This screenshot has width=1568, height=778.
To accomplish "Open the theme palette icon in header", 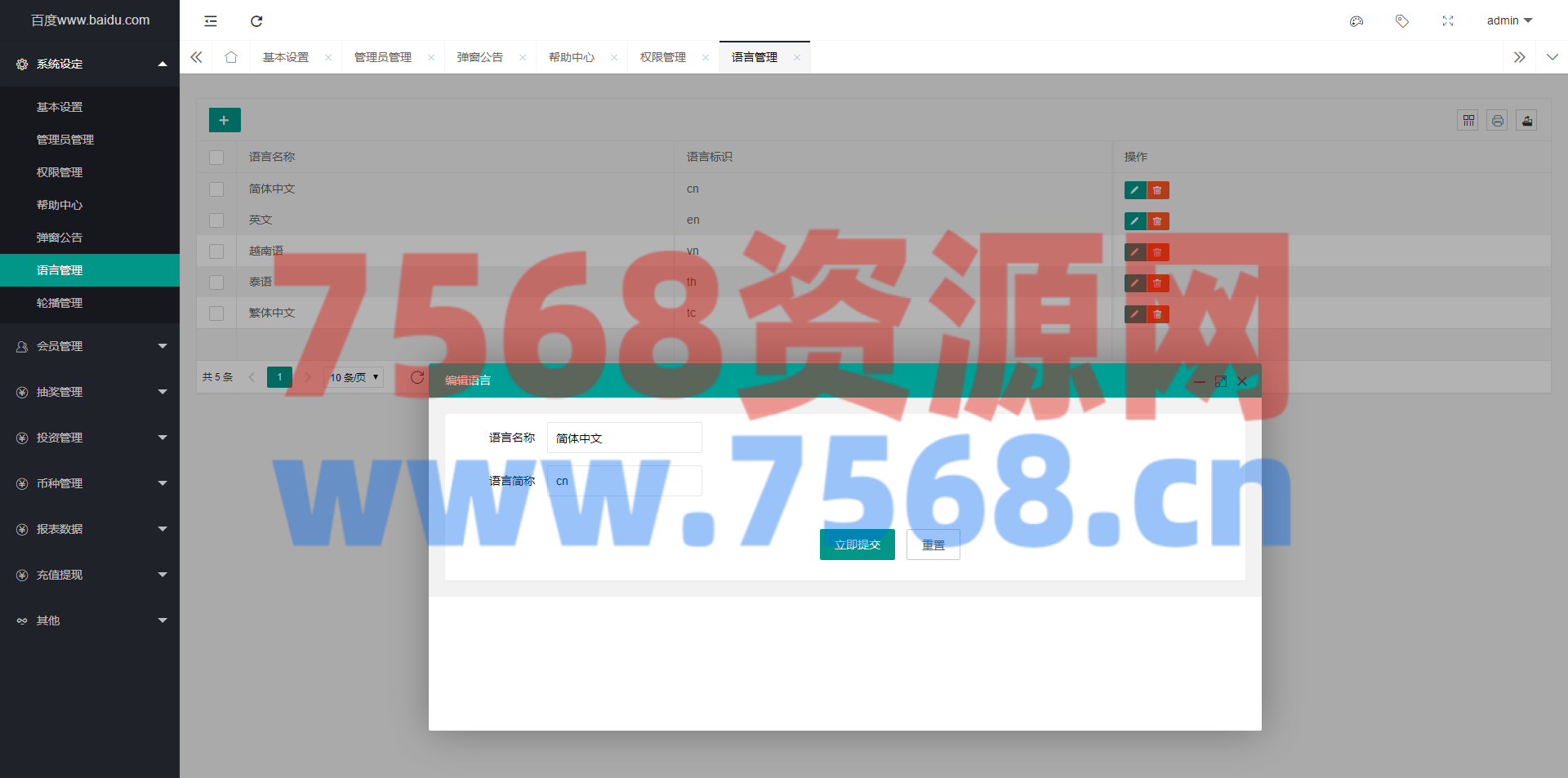I will point(1356,21).
